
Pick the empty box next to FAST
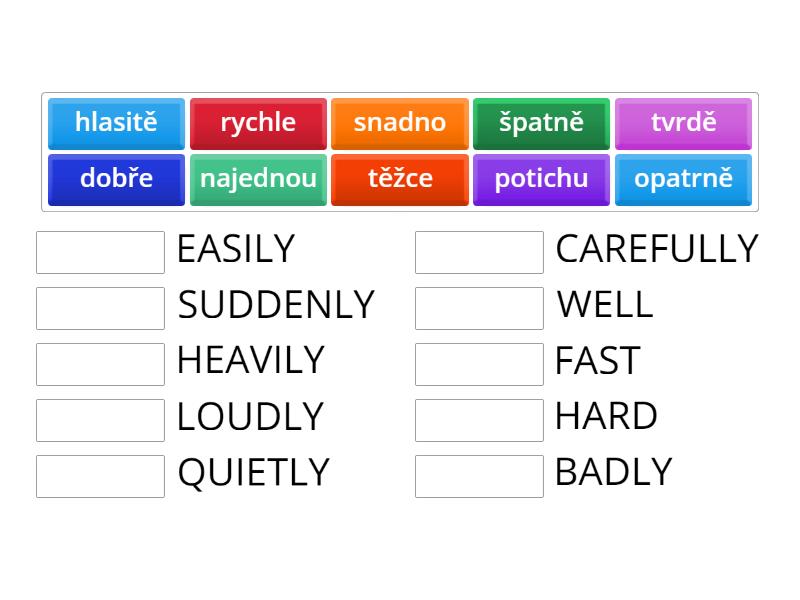tap(479, 364)
